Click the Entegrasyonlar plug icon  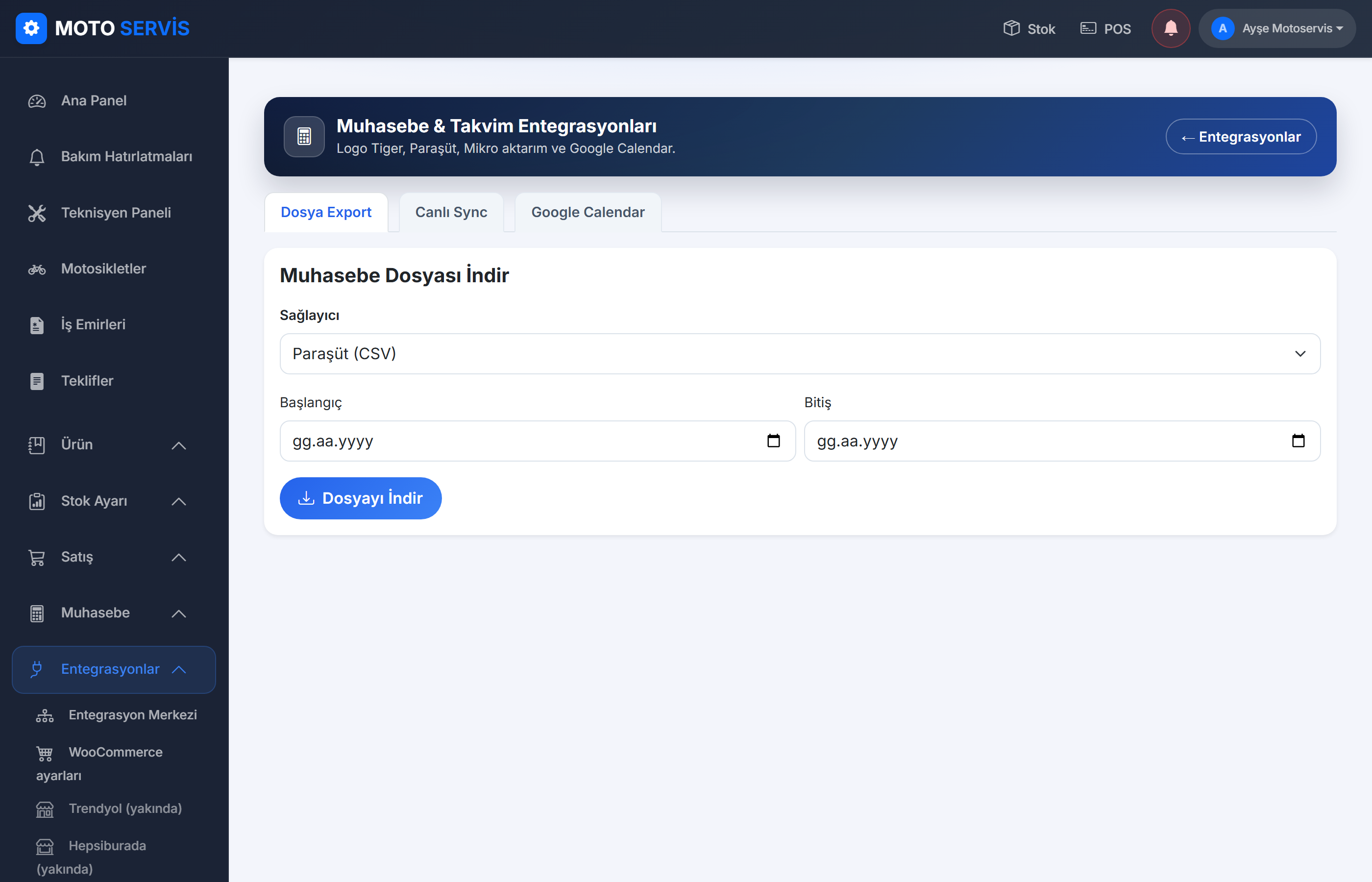click(x=37, y=669)
